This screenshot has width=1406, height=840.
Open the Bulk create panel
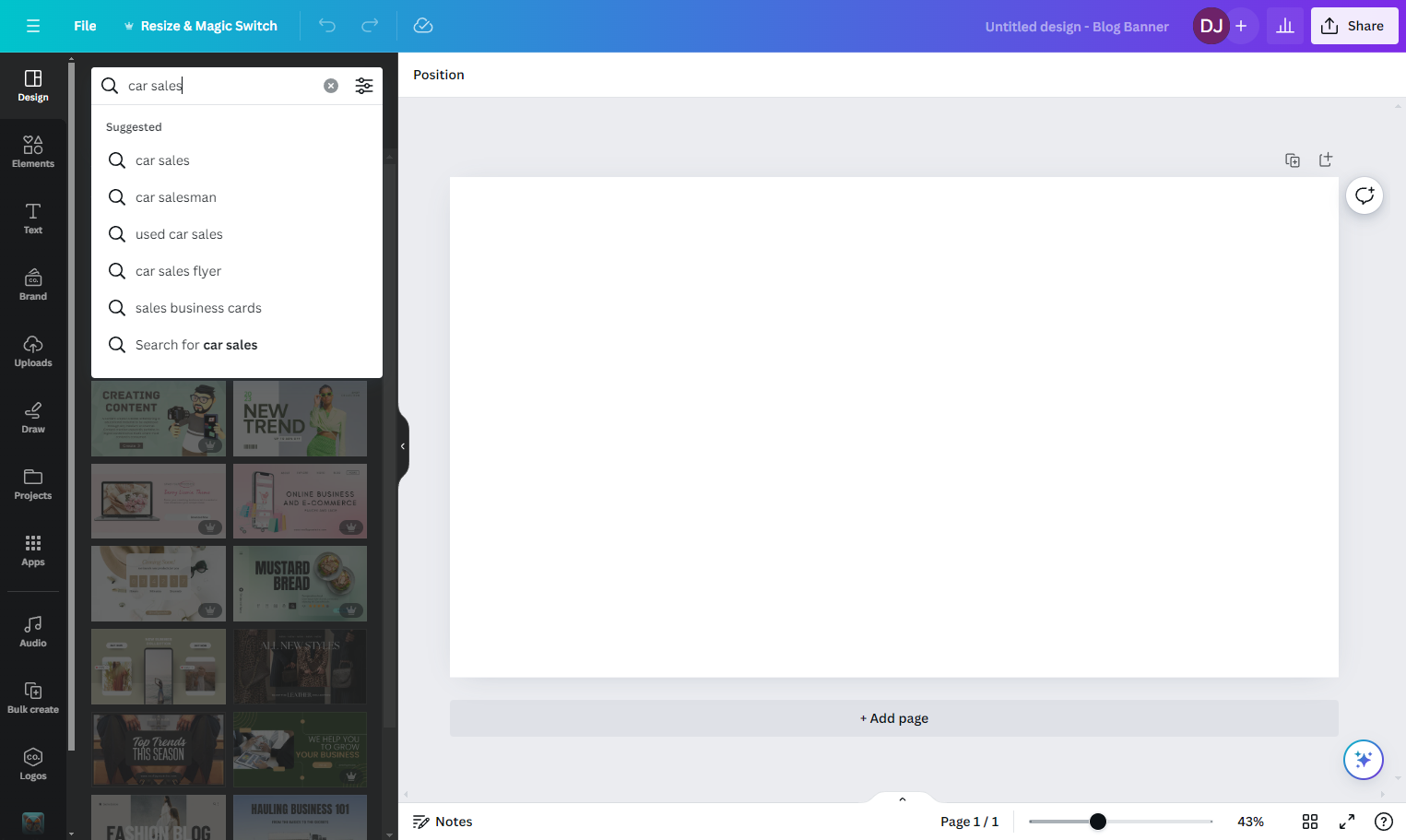click(x=33, y=698)
